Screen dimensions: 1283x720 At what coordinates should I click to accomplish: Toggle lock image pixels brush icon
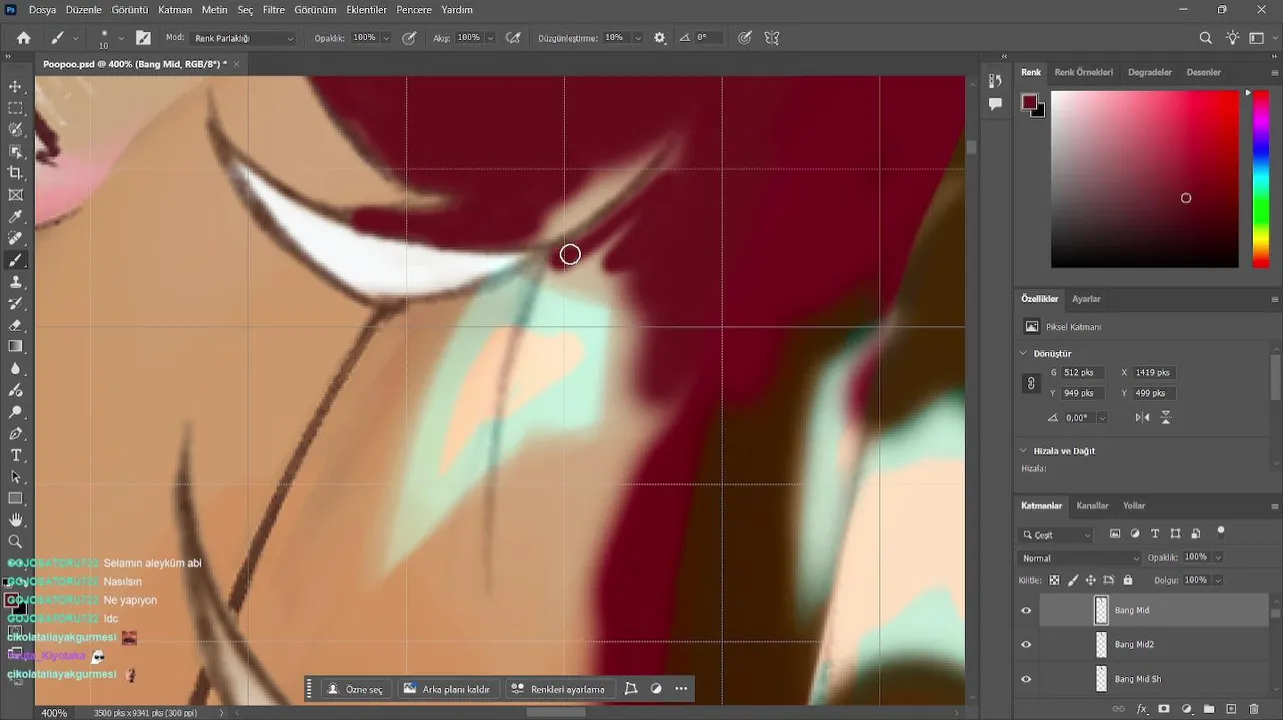tap(1073, 580)
